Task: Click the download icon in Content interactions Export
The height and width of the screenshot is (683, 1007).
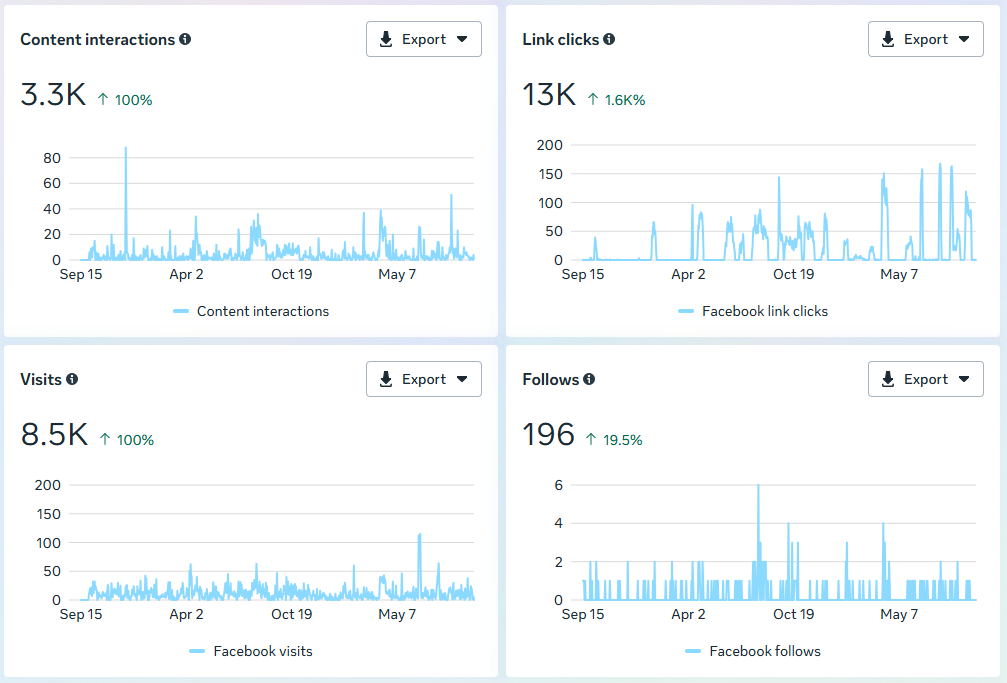Action: pos(386,39)
